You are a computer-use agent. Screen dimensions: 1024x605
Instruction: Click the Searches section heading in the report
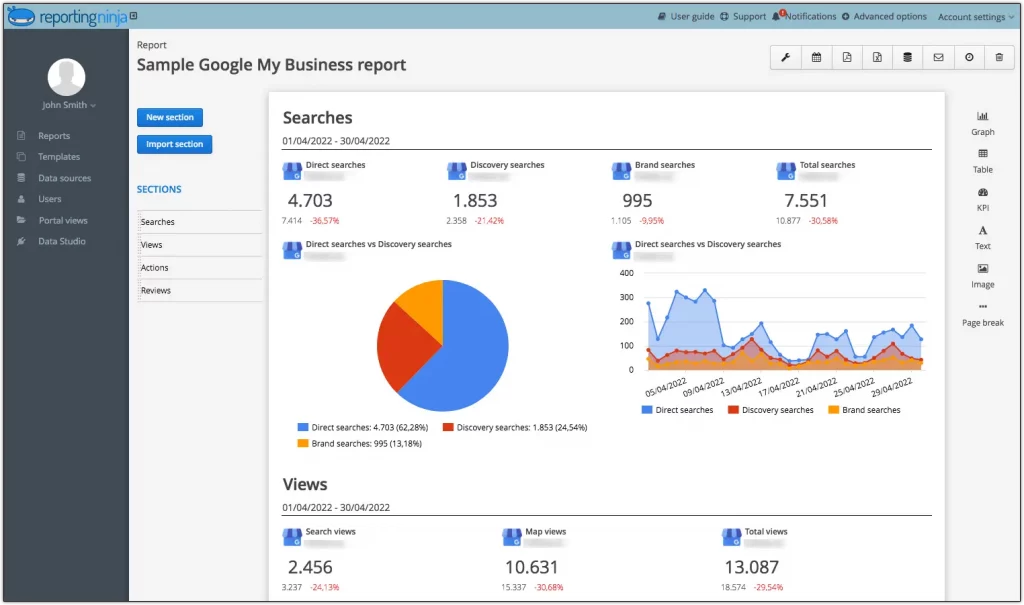click(317, 118)
